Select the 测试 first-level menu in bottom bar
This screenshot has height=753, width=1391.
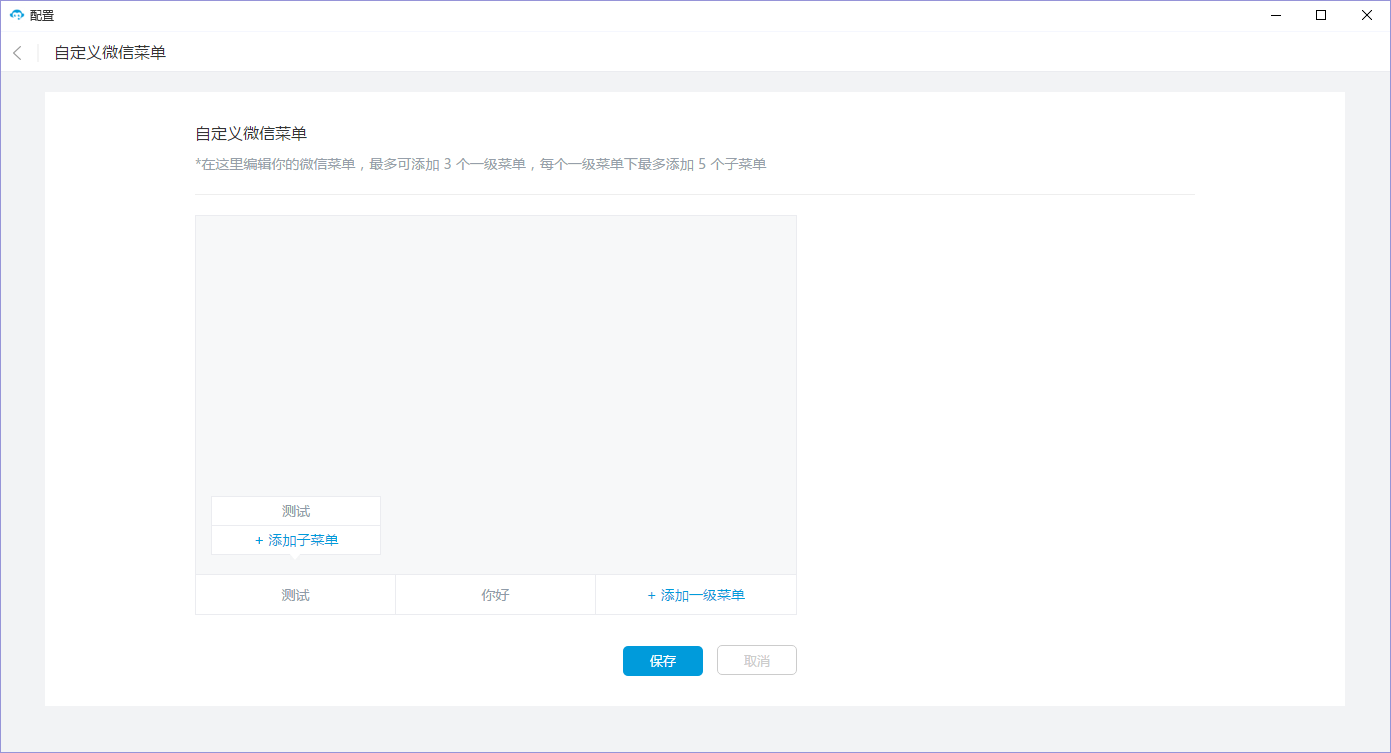pyautogui.click(x=296, y=595)
